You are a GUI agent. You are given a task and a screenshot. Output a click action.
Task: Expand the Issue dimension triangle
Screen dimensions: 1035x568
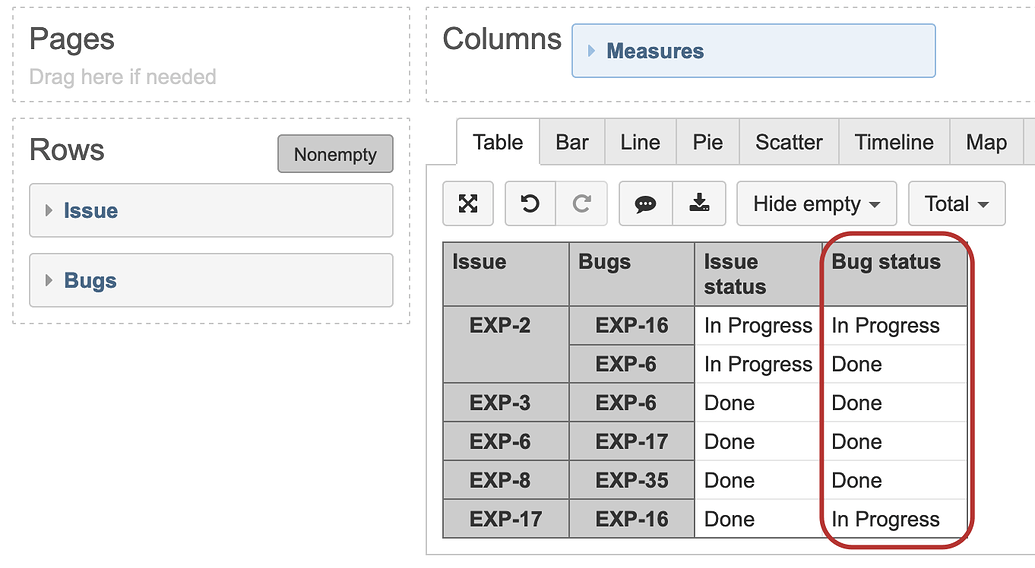click(x=49, y=211)
